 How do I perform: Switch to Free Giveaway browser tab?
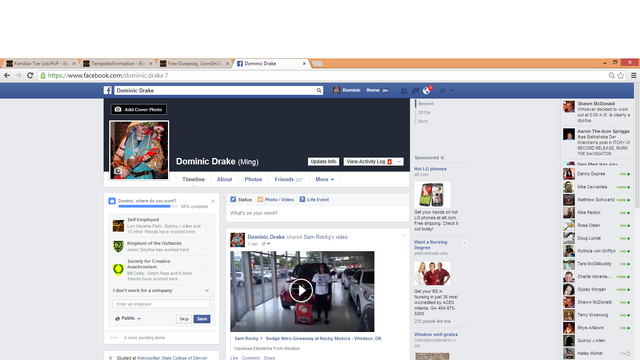tap(194, 64)
